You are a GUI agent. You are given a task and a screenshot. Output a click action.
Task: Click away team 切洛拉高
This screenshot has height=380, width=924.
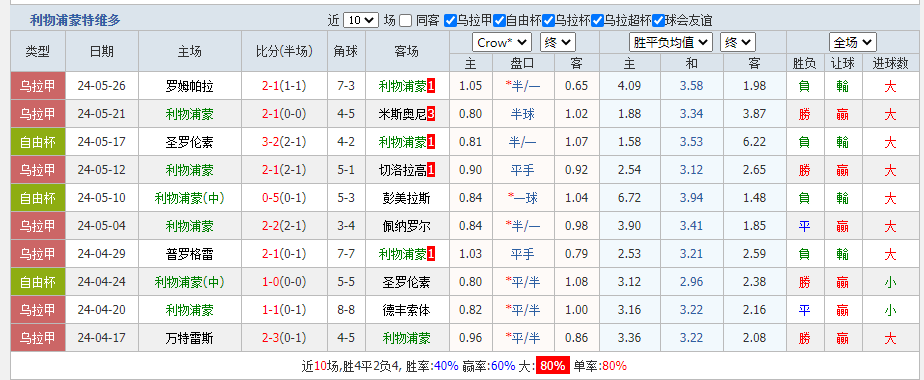pyautogui.click(x=402, y=170)
